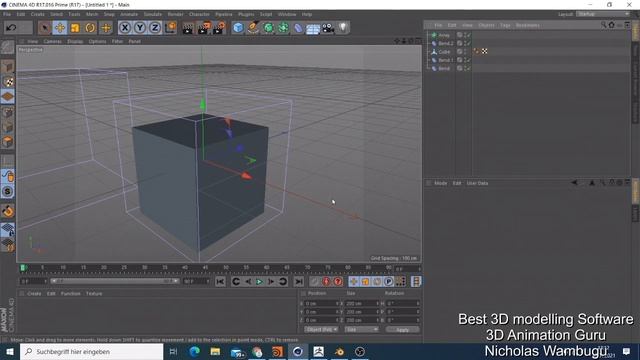Screen dimensions: 640x360
Task: Click Render to Picture Viewer icon
Action: [x=204, y=28]
